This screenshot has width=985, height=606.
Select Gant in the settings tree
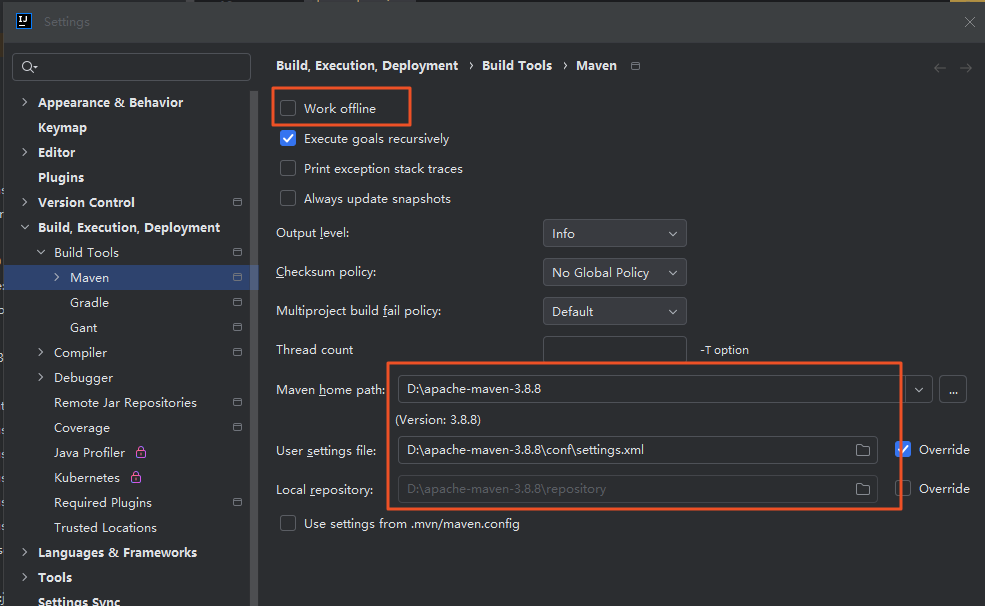pos(84,328)
